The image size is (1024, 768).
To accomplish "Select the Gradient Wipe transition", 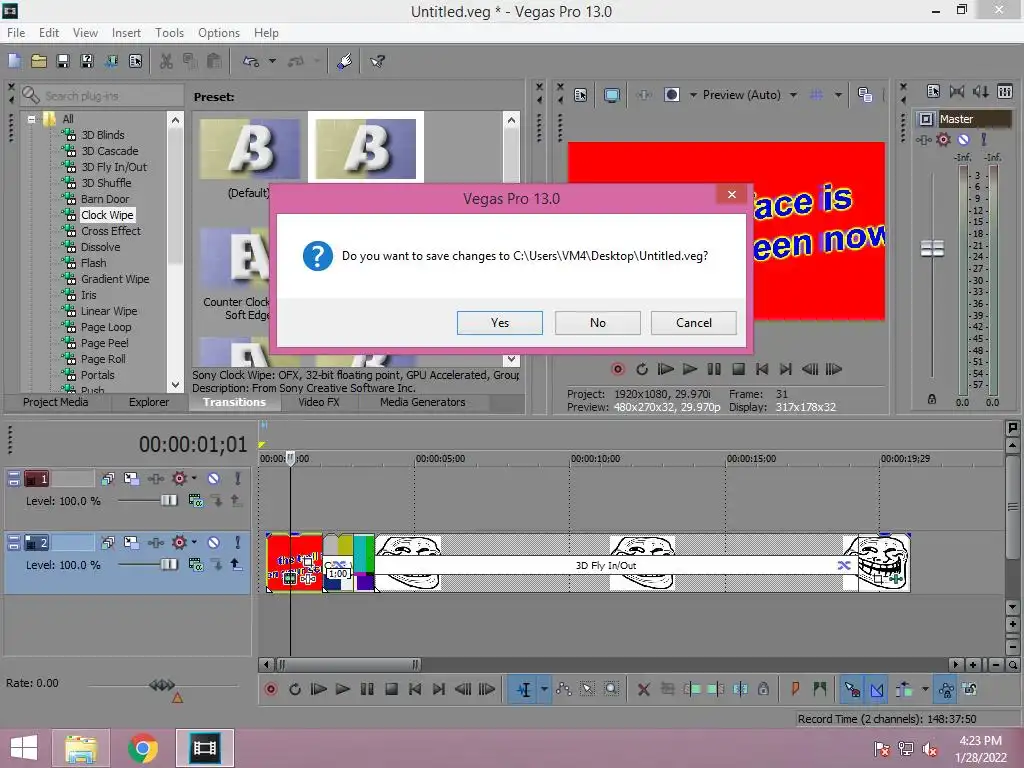I will 115,279.
